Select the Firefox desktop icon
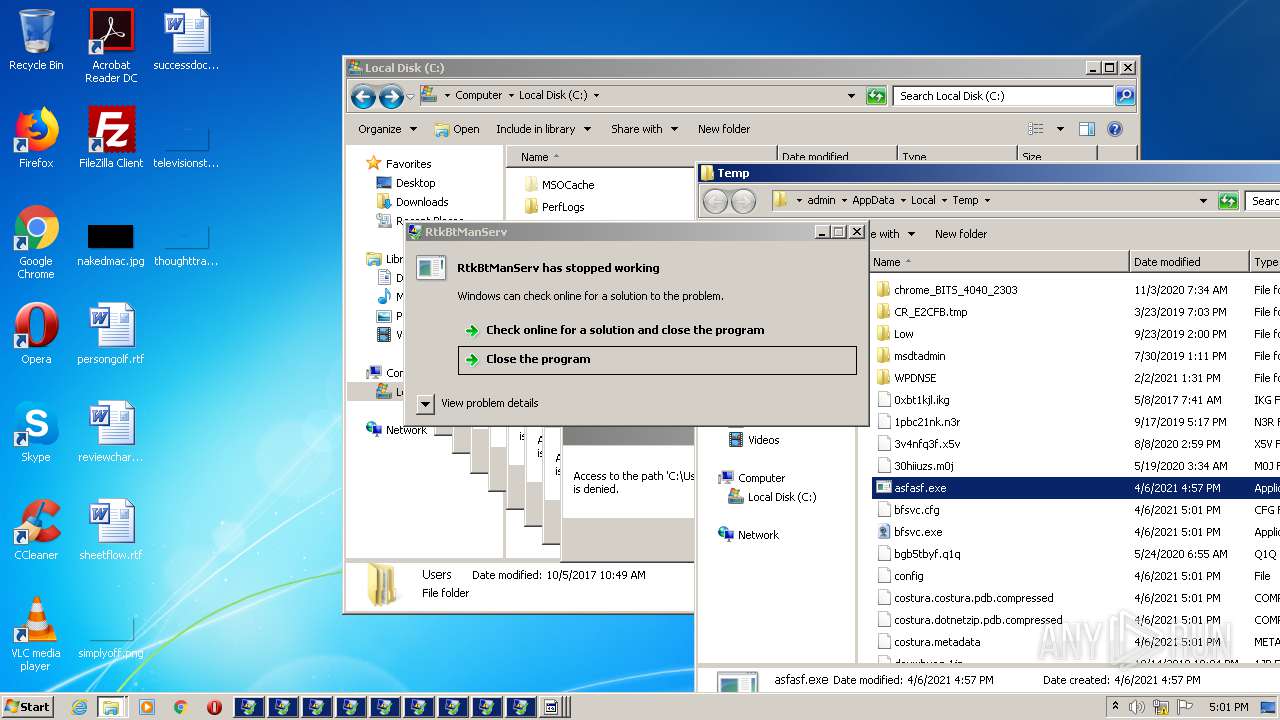 (x=36, y=138)
